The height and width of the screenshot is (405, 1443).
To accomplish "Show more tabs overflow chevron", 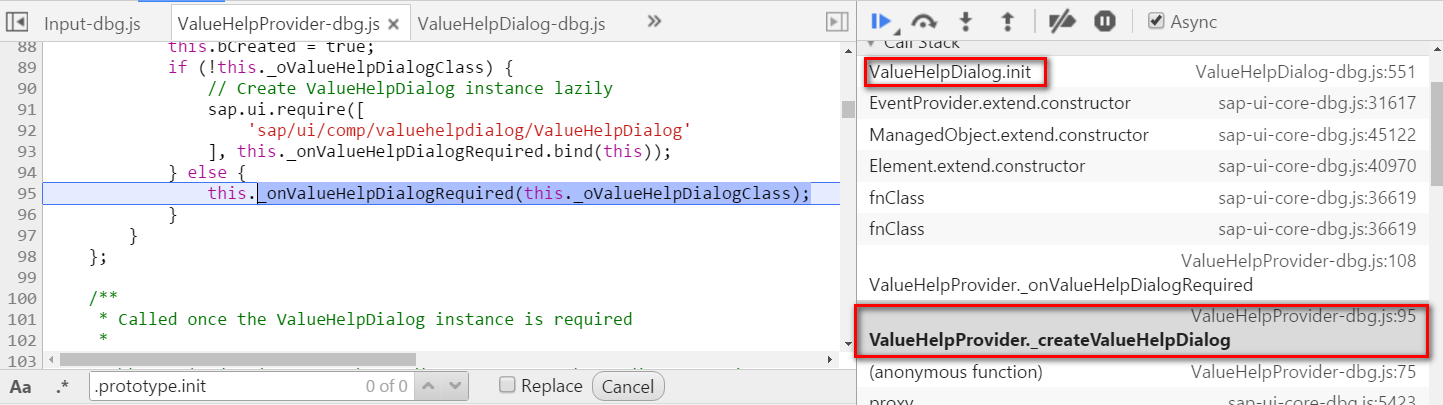I will [x=655, y=21].
